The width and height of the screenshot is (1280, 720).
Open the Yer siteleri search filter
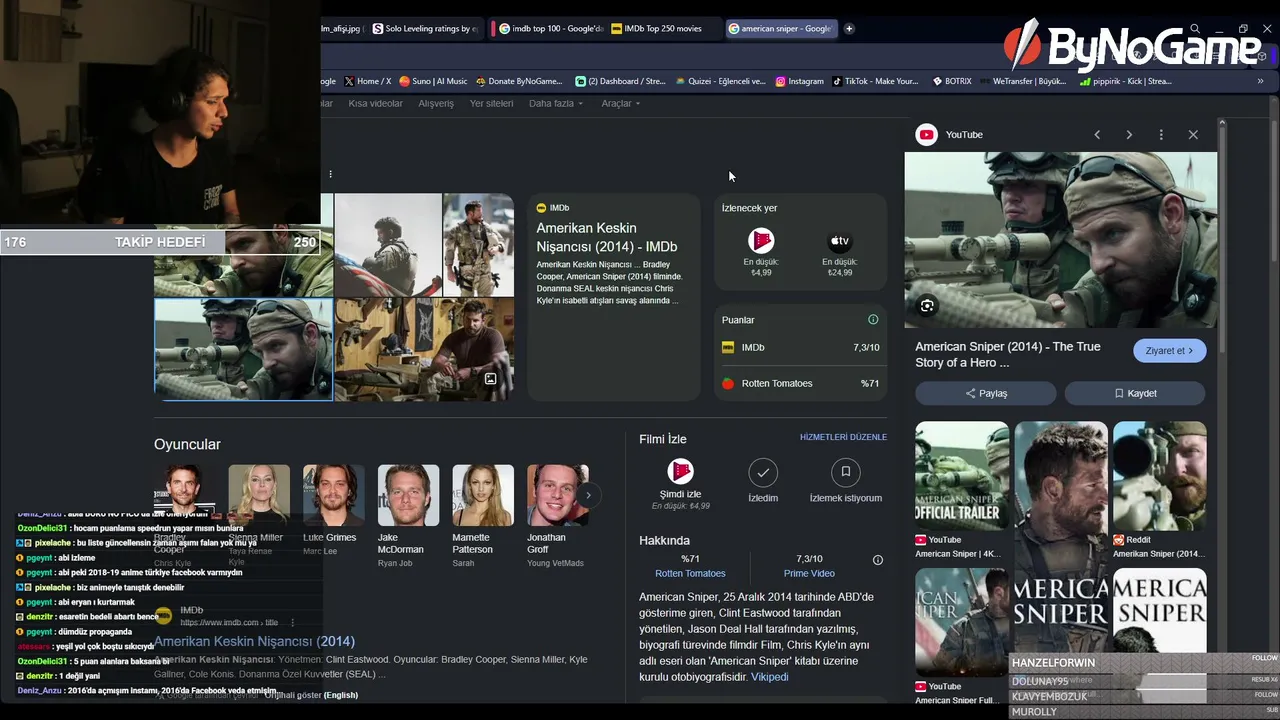[x=491, y=103]
